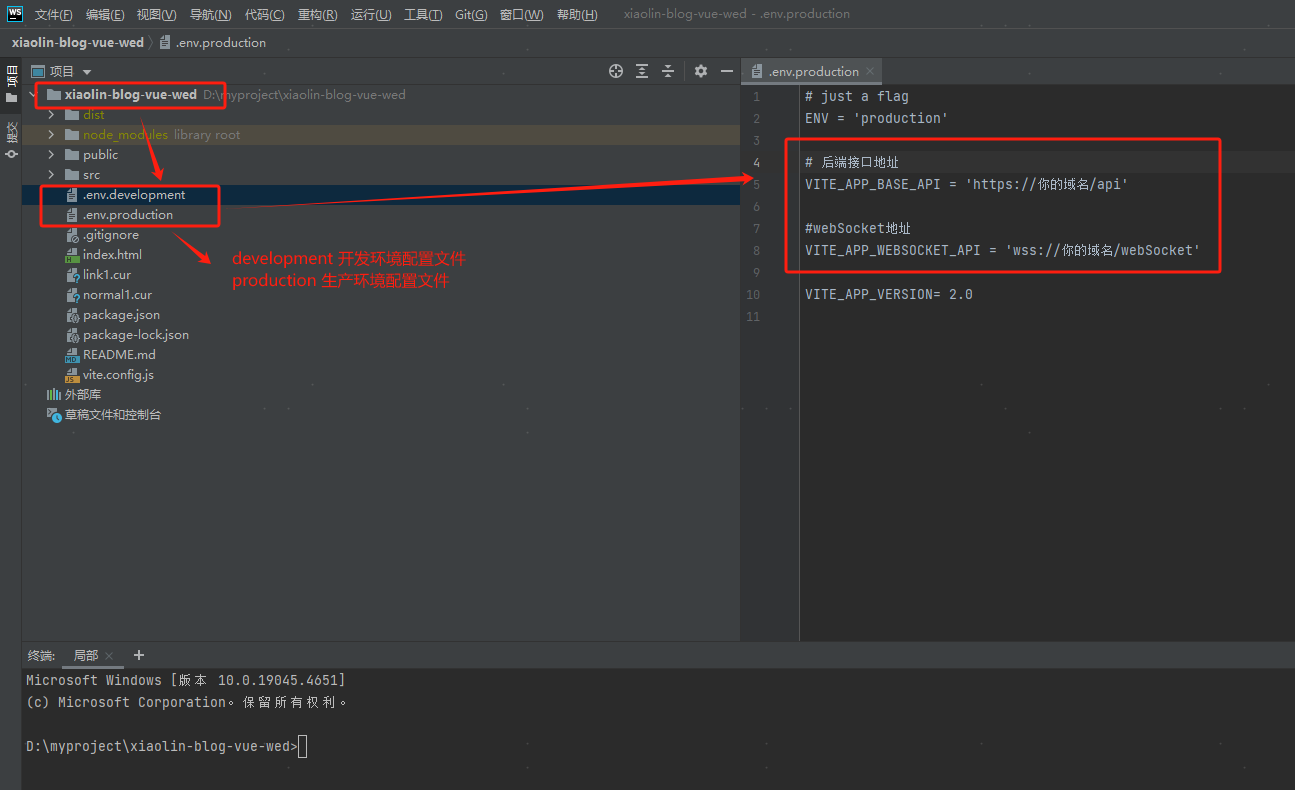Open the Commit side tool window
The image size is (1295, 790).
tap(12, 141)
